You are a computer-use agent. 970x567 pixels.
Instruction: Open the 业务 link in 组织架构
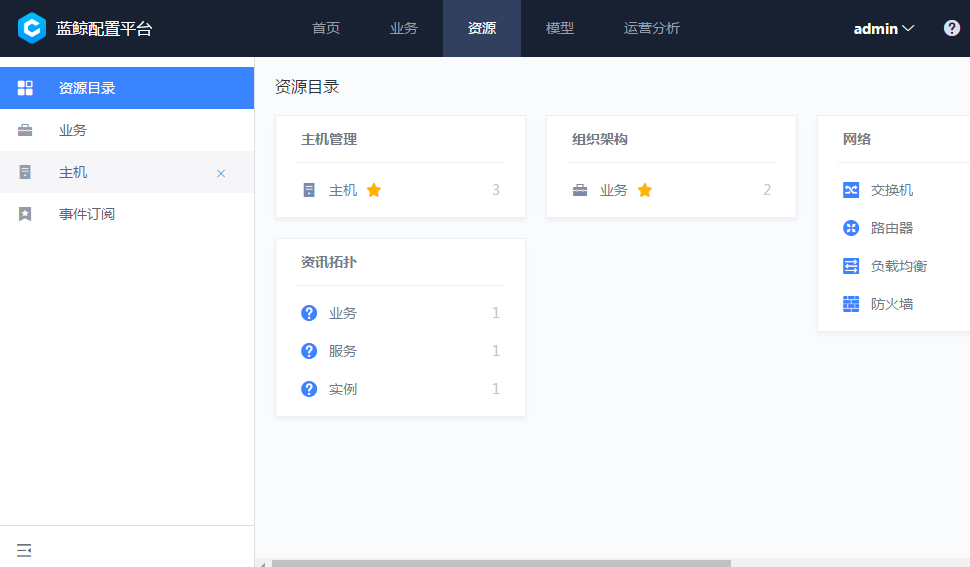pyautogui.click(x=614, y=190)
